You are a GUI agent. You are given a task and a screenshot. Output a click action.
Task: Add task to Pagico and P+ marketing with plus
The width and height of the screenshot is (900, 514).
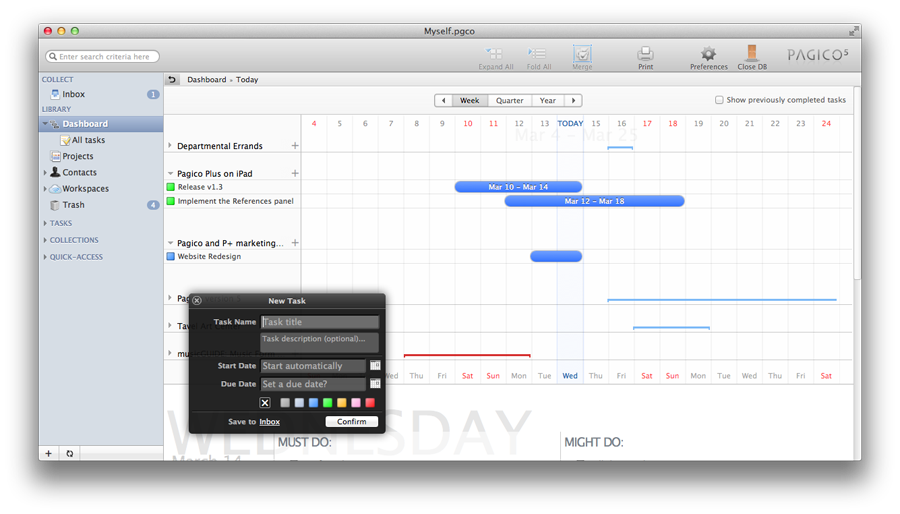[x=295, y=243]
